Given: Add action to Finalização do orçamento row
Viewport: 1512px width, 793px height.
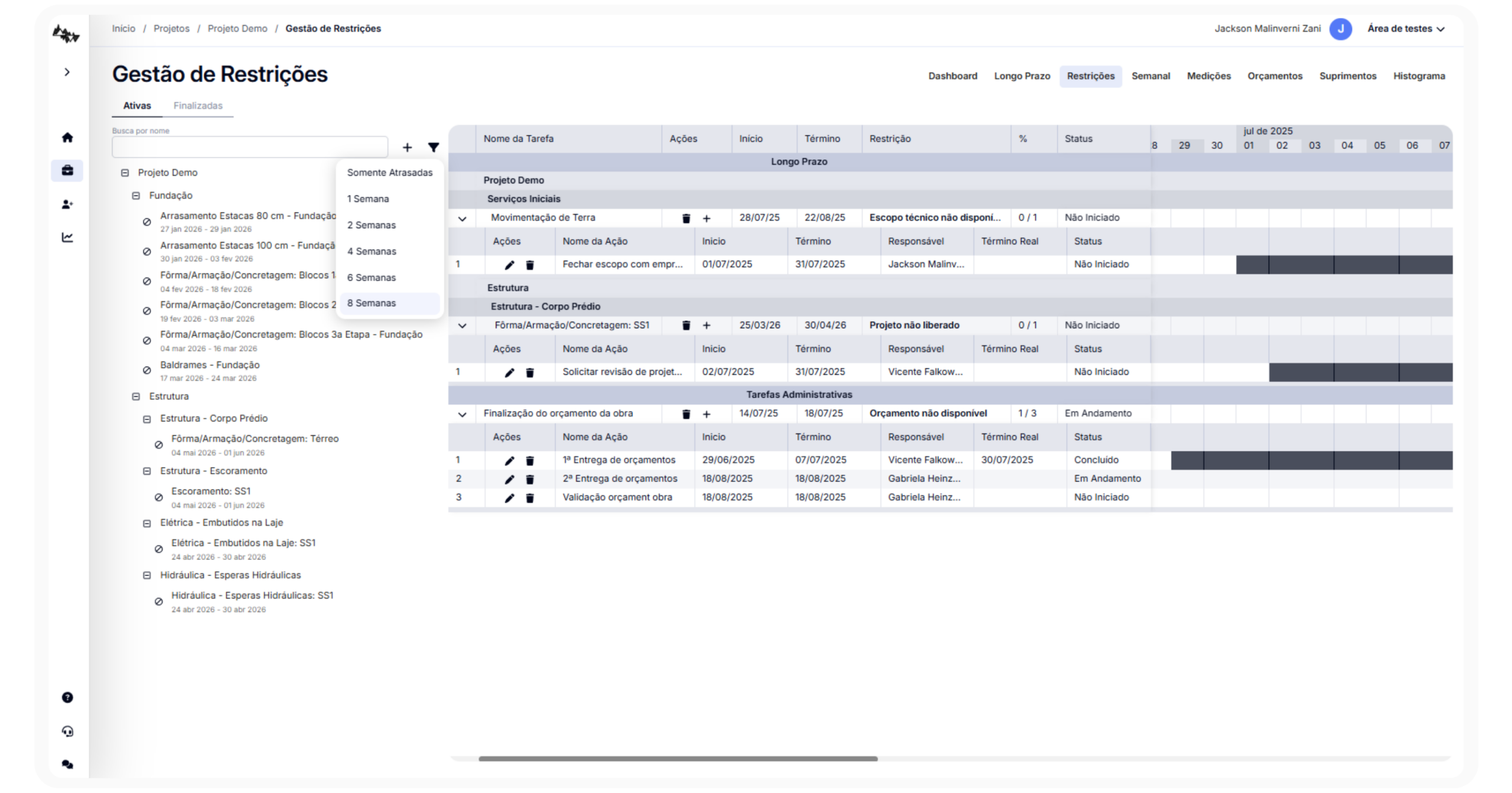Looking at the screenshot, I should point(706,414).
